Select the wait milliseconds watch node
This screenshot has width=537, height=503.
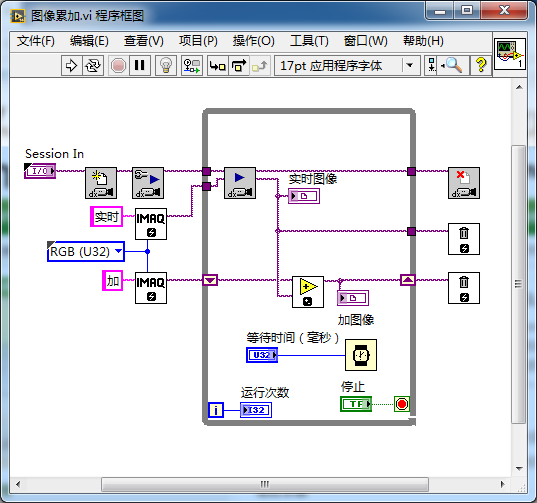(x=361, y=355)
